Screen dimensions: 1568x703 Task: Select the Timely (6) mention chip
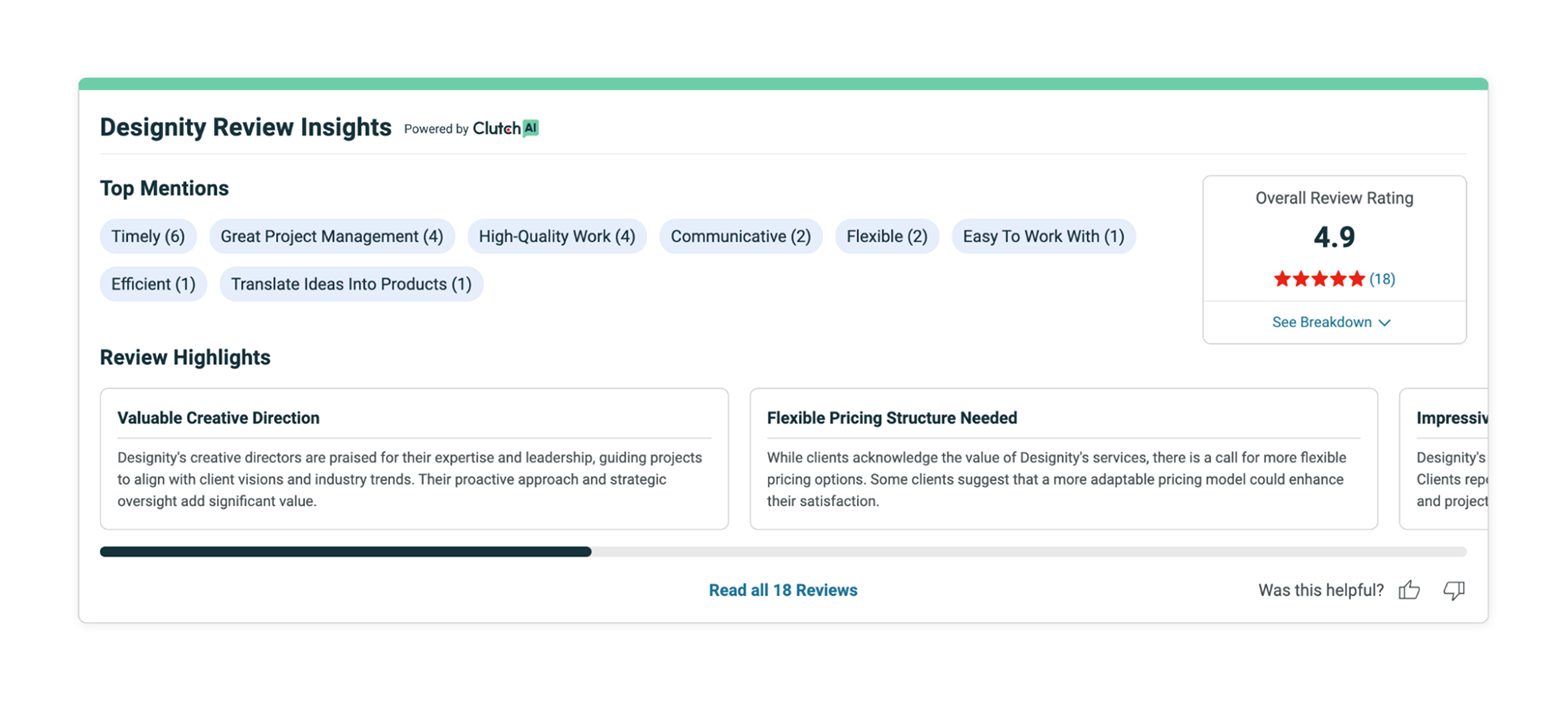pos(148,236)
